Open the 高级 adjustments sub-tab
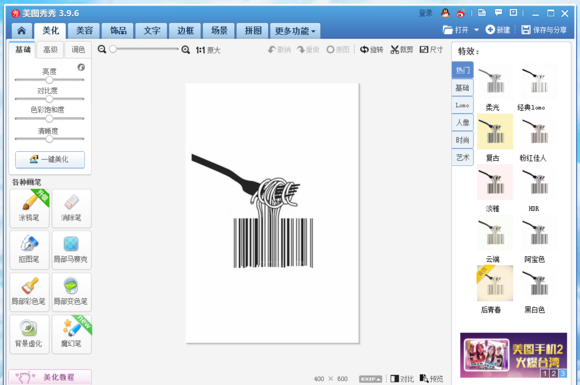 pos(50,50)
